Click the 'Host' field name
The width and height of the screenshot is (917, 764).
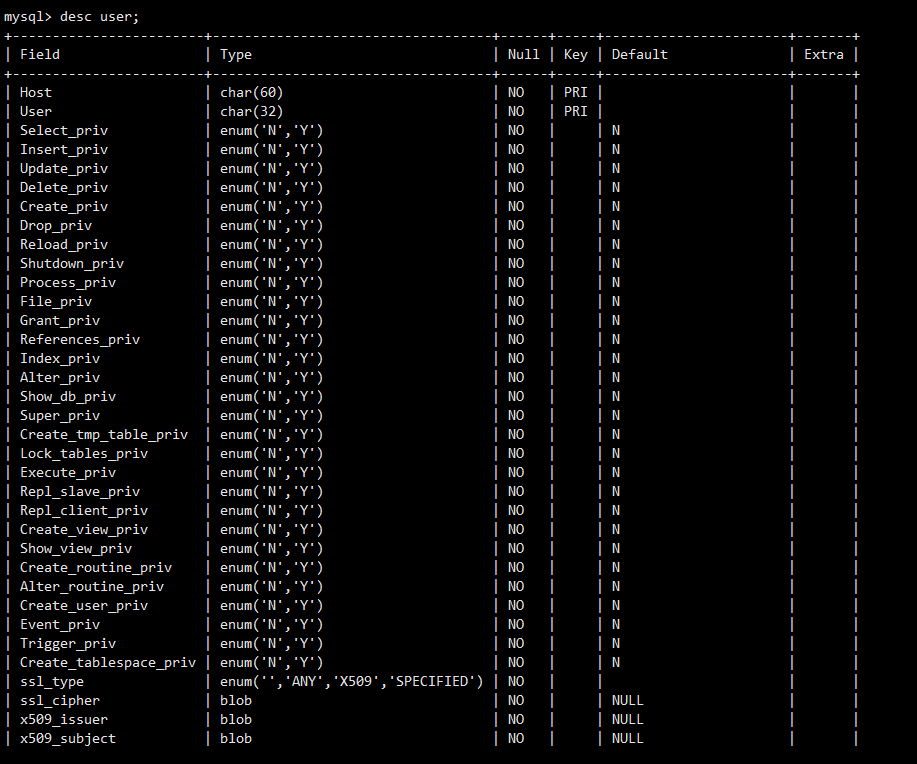36,92
